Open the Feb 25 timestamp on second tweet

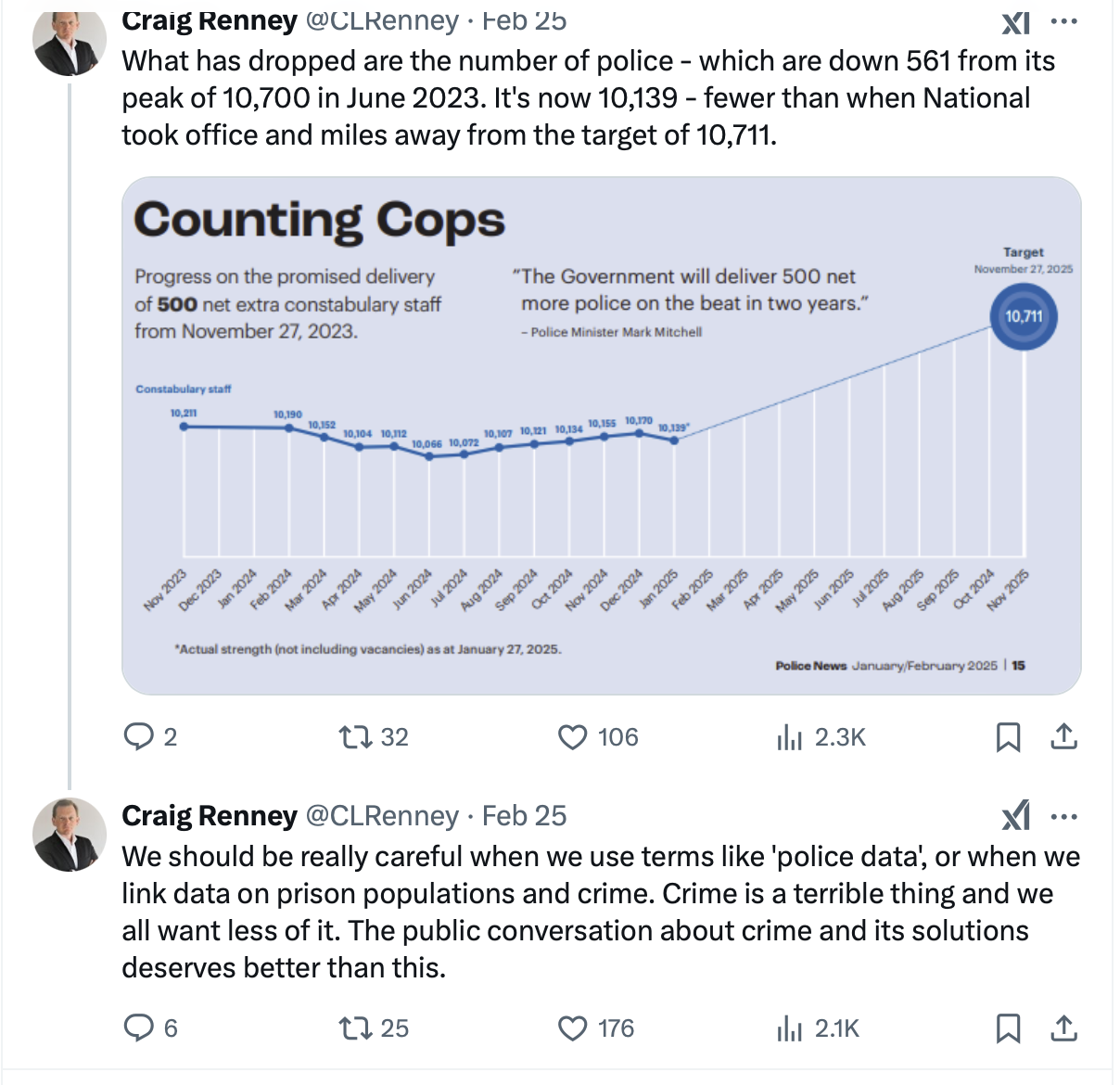tap(524, 816)
